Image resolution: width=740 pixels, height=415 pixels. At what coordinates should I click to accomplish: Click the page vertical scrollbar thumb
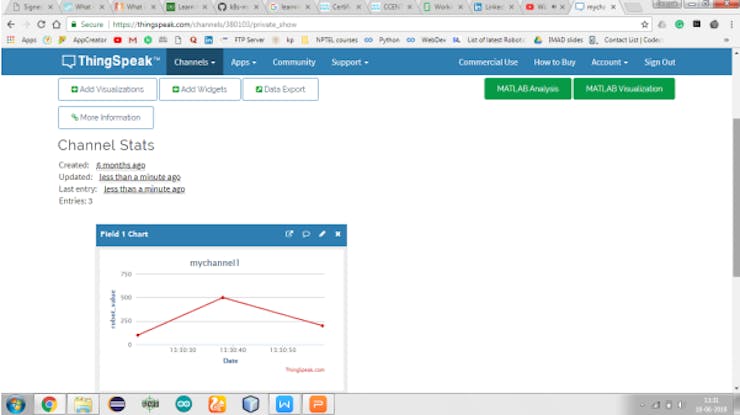(x=736, y=197)
